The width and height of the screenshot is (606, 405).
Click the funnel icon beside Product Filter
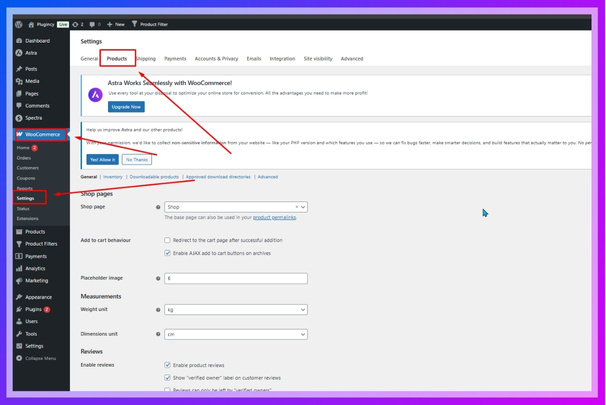coord(134,24)
